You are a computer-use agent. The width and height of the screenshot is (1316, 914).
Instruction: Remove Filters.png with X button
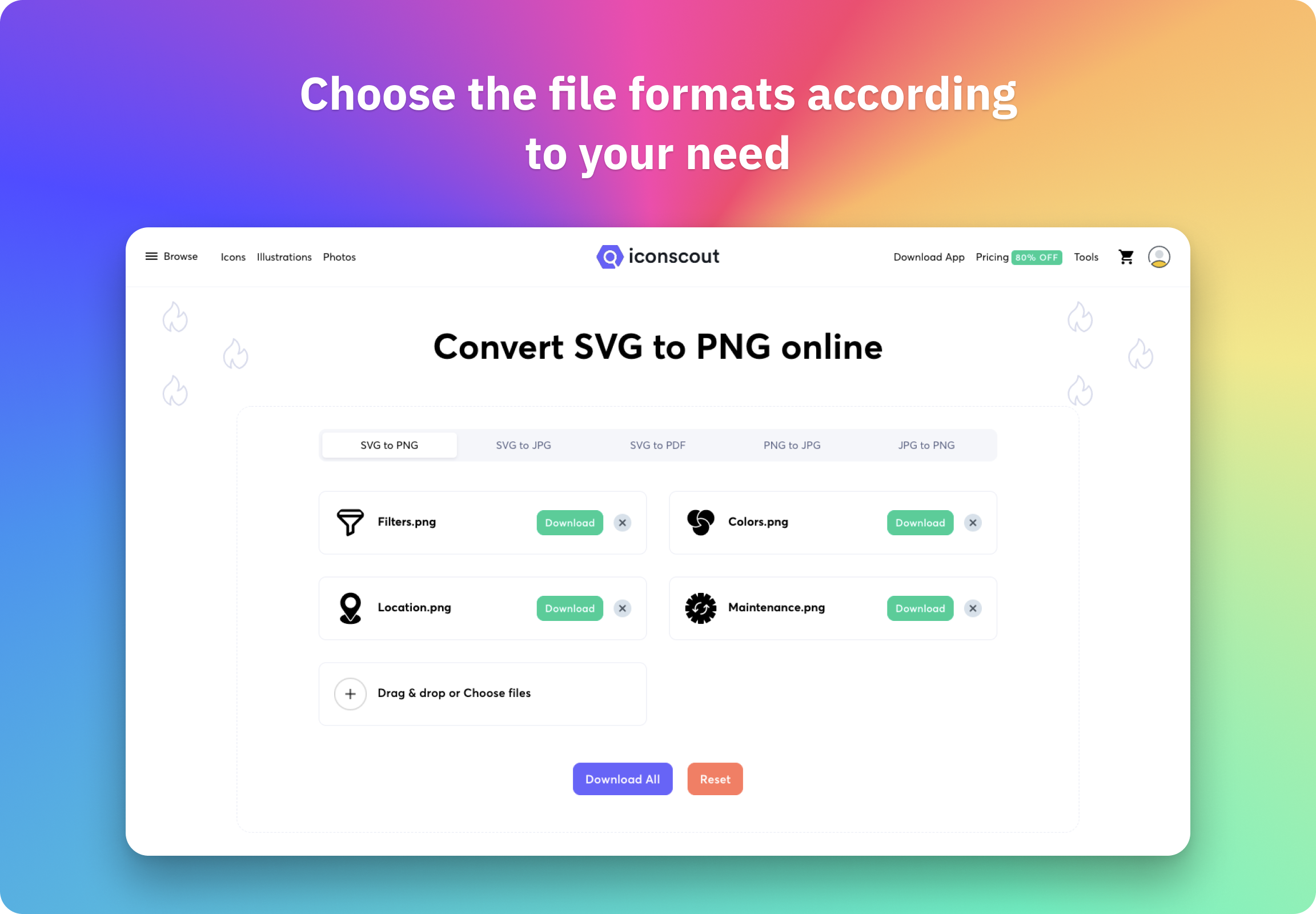coord(623,522)
